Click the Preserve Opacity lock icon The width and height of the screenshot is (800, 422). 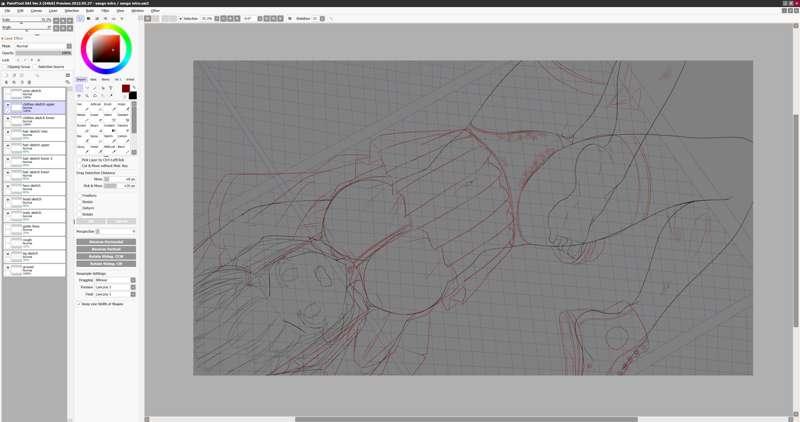tap(18, 60)
